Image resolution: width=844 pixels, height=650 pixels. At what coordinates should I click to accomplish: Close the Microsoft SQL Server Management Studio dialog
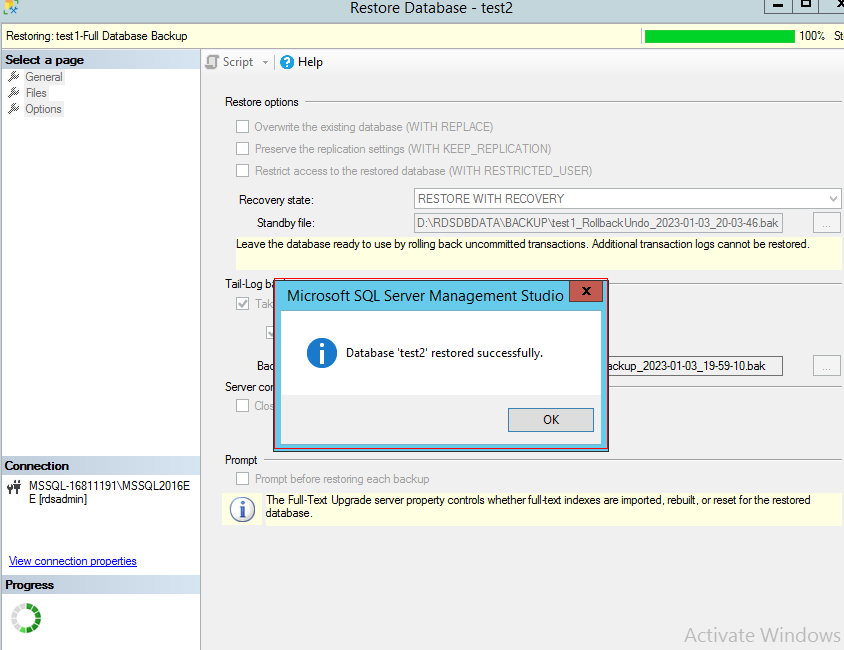(x=586, y=291)
